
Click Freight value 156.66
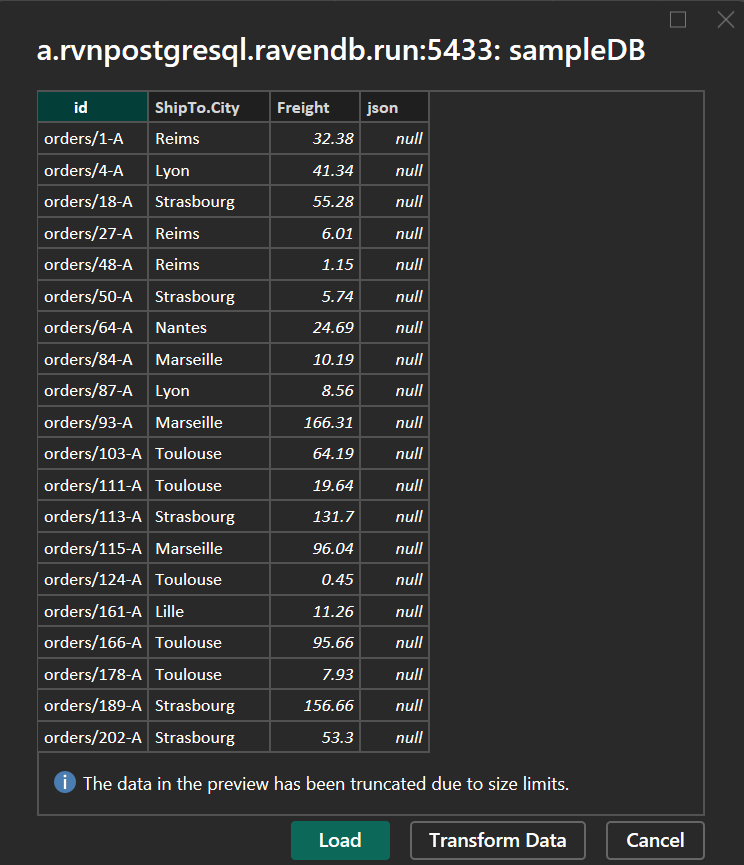(x=315, y=706)
